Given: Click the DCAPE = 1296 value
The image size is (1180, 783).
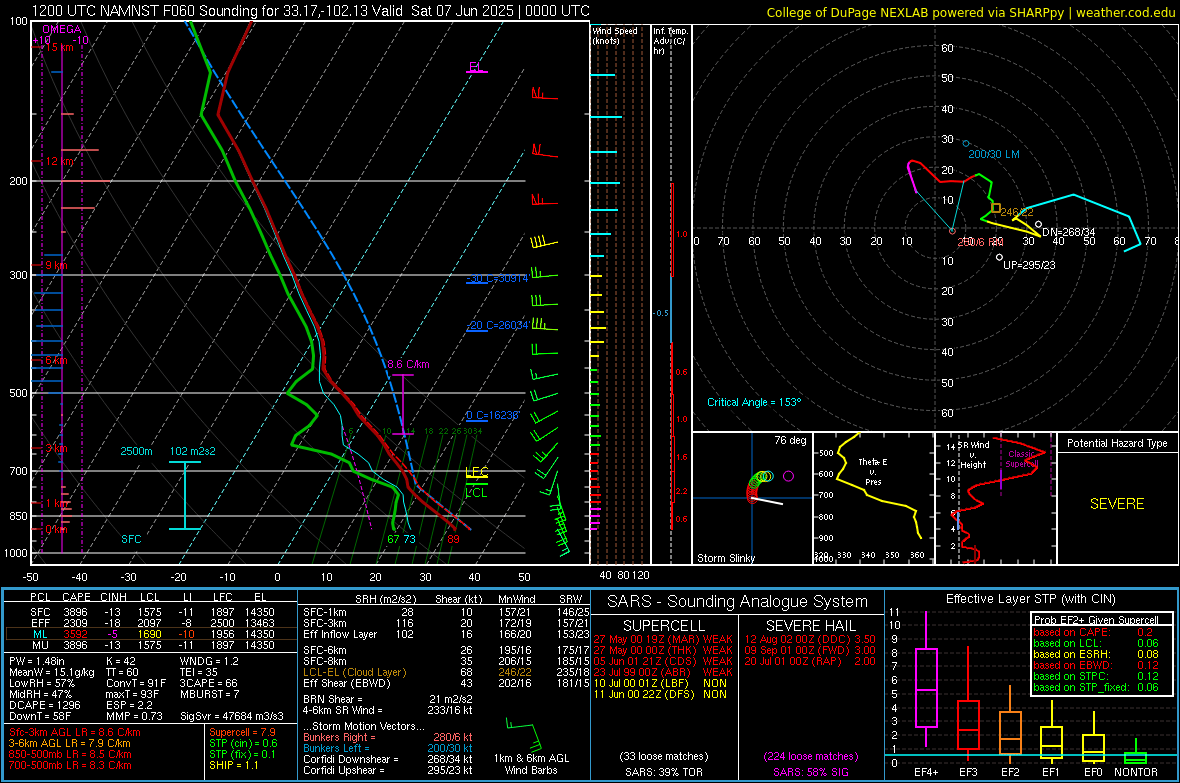Looking at the screenshot, I should tap(44, 705).
